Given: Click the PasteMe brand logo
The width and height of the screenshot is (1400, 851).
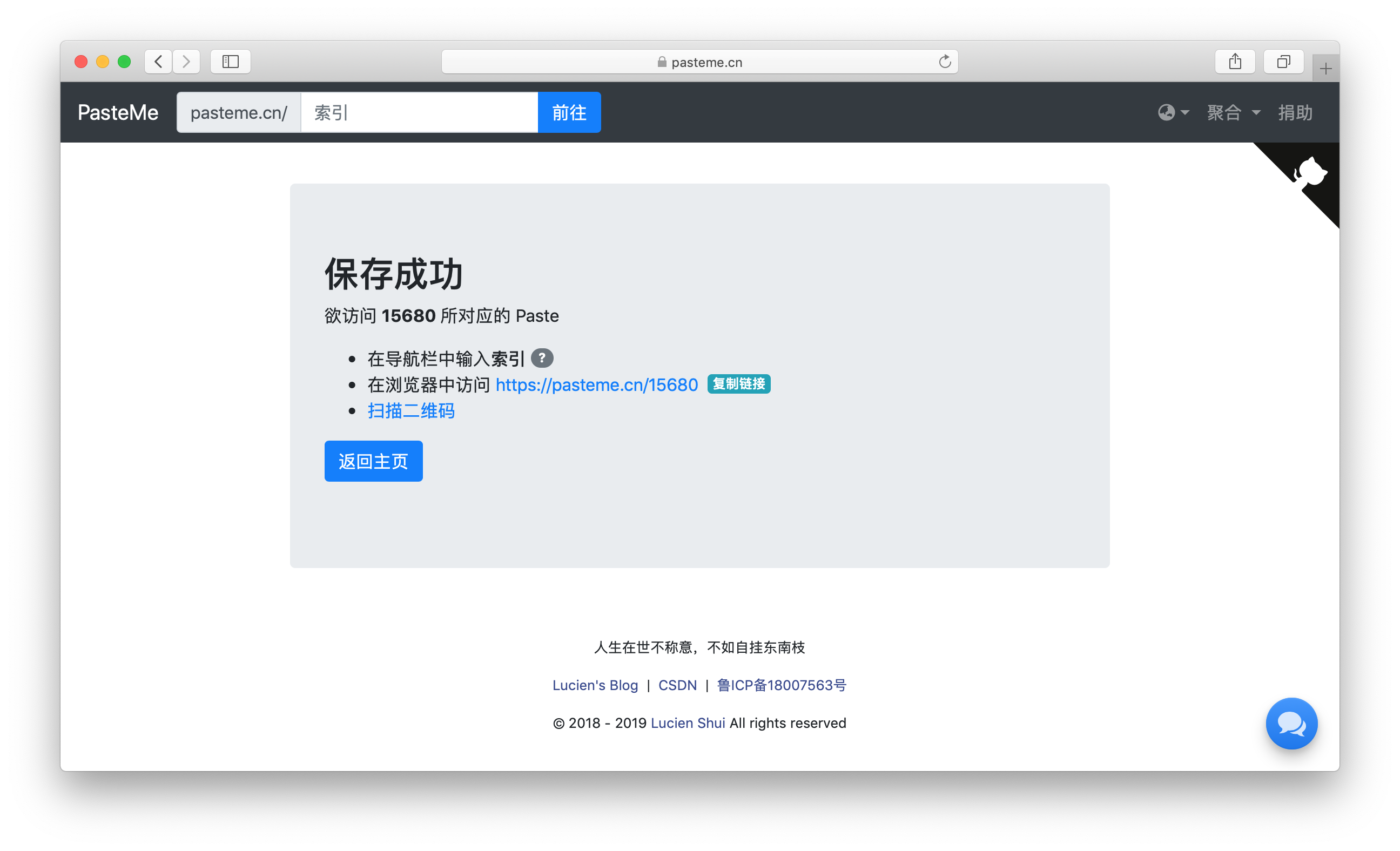Looking at the screenshot, I should (x=118, y=112).
